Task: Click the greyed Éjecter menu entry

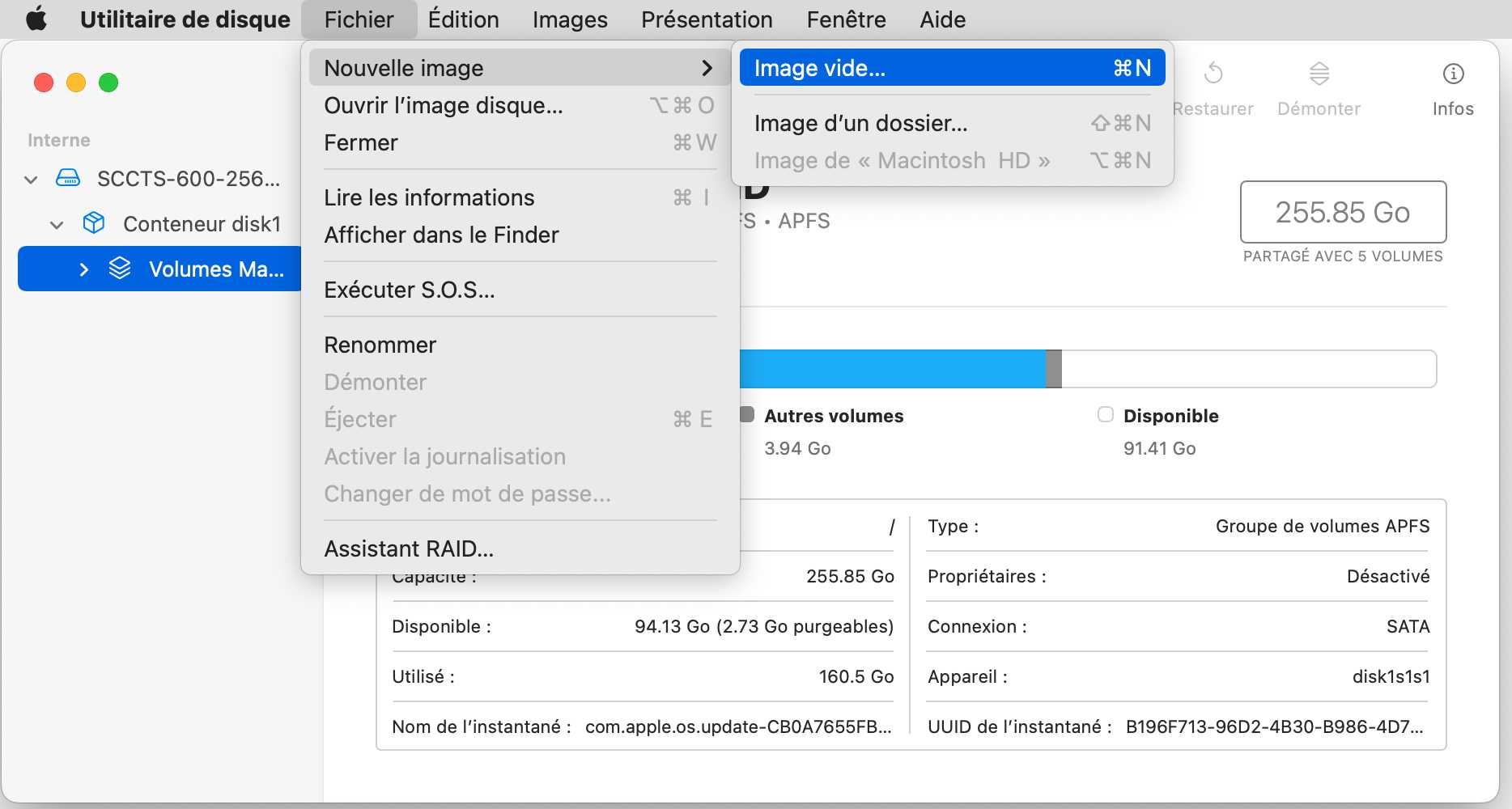Action: click(520, 419)
